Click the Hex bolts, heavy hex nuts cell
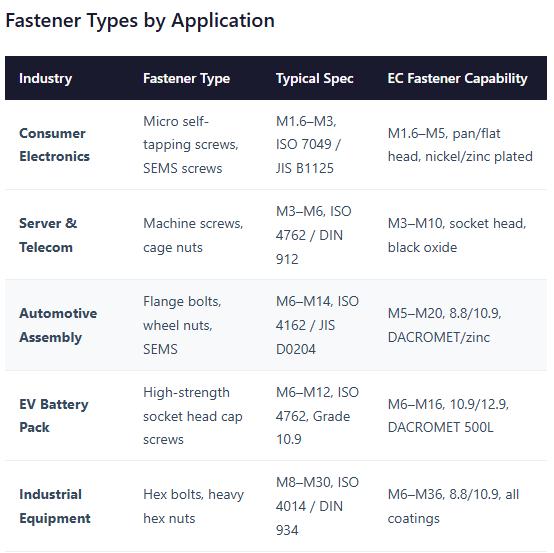The height and width of the screenshot is (553, 554). coord(194,506)
